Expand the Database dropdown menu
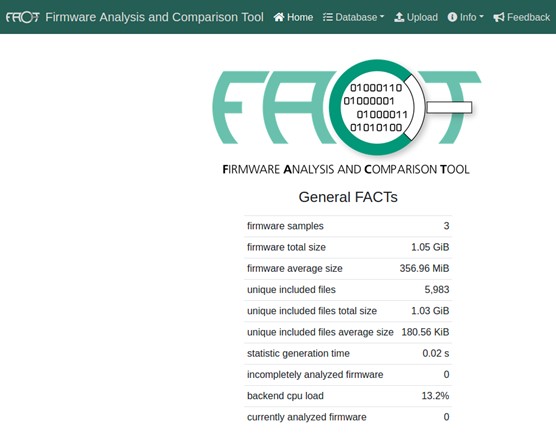Screen dimensions: 556x438 [354, 17]
